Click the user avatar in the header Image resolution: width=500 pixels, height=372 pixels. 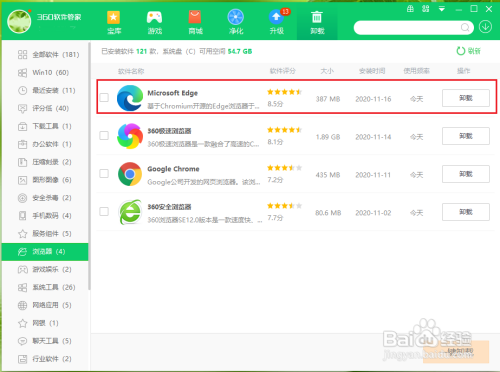point(19,22)
